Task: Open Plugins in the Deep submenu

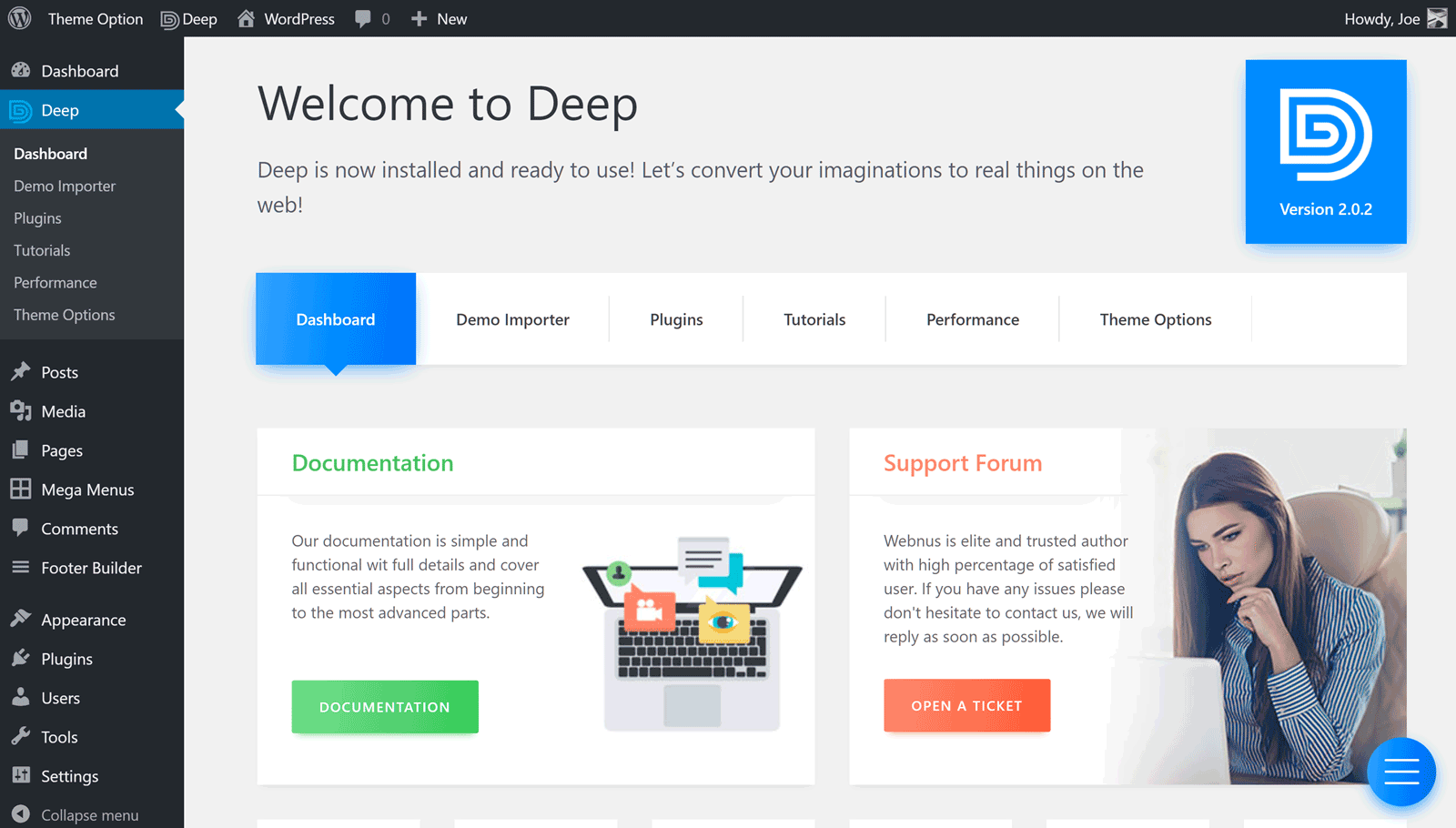Action: pyautogui.click(x=37, y=218)
